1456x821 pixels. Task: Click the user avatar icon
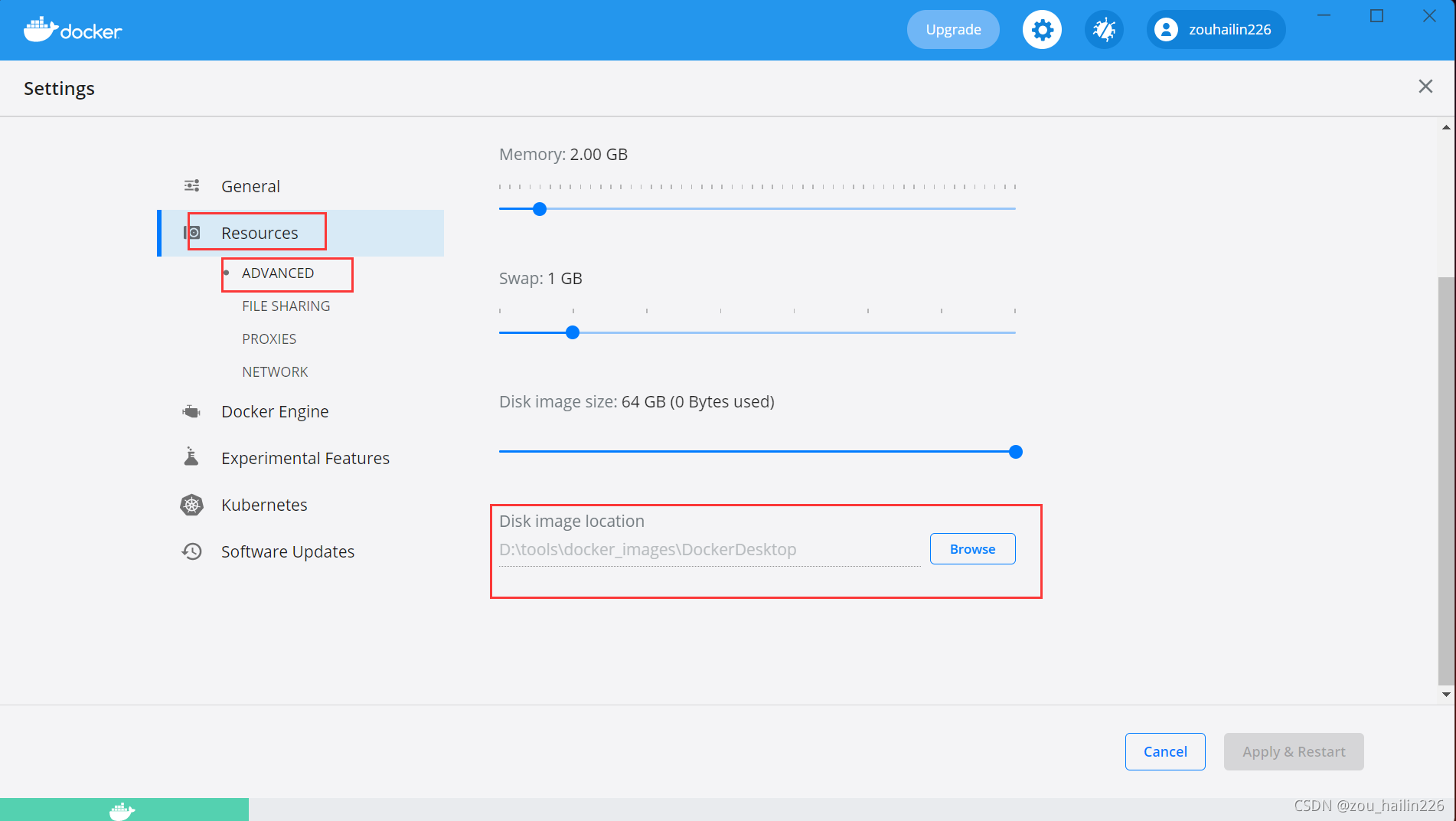[1166, 30]
